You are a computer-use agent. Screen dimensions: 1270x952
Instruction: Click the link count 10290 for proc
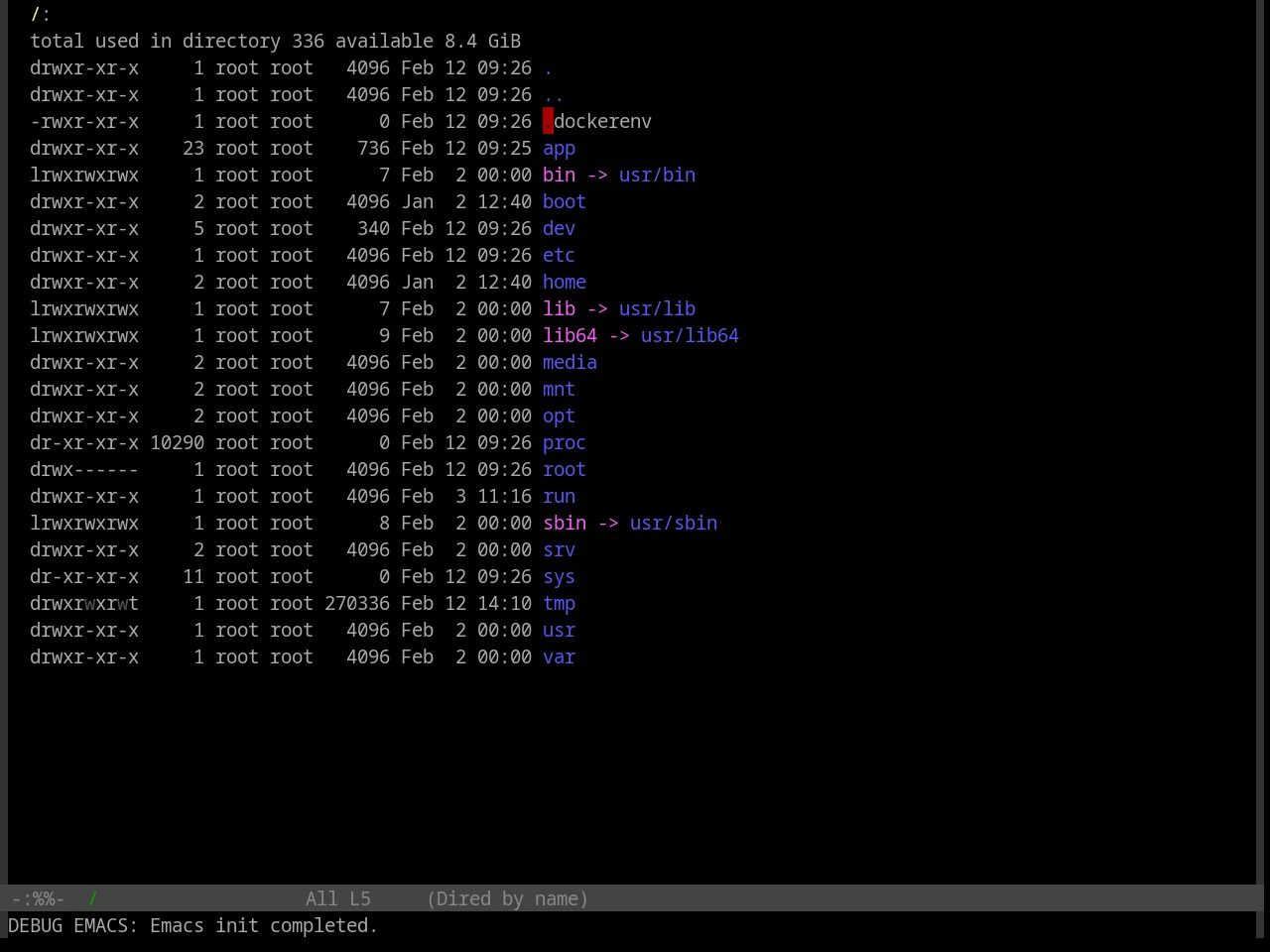click(177, 442)
